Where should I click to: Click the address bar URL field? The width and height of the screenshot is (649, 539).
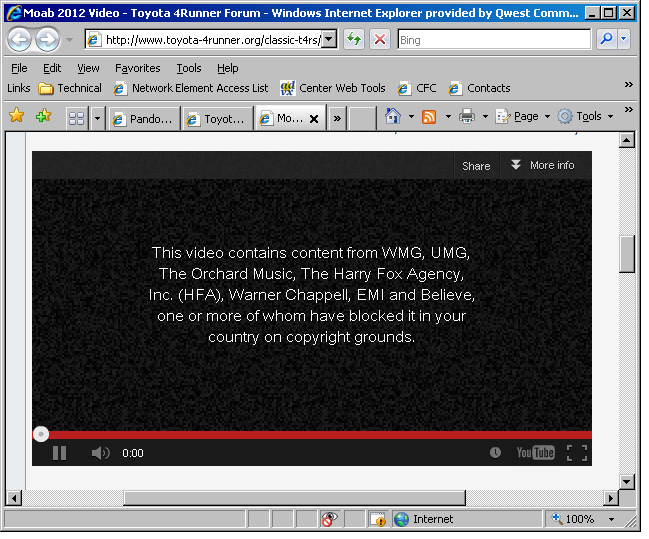205,40
